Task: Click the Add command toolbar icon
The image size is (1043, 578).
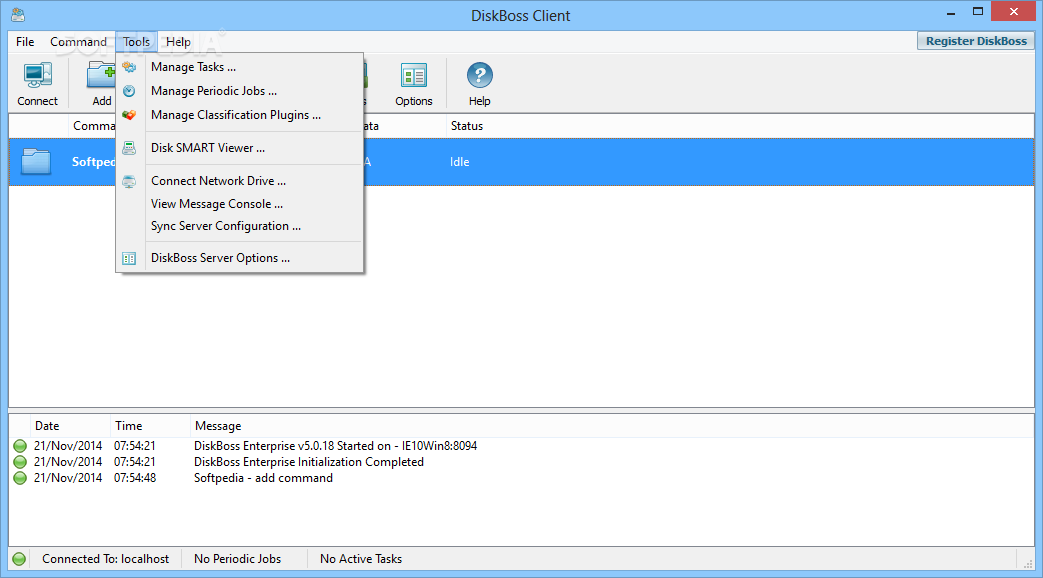Action: (101, 75)
